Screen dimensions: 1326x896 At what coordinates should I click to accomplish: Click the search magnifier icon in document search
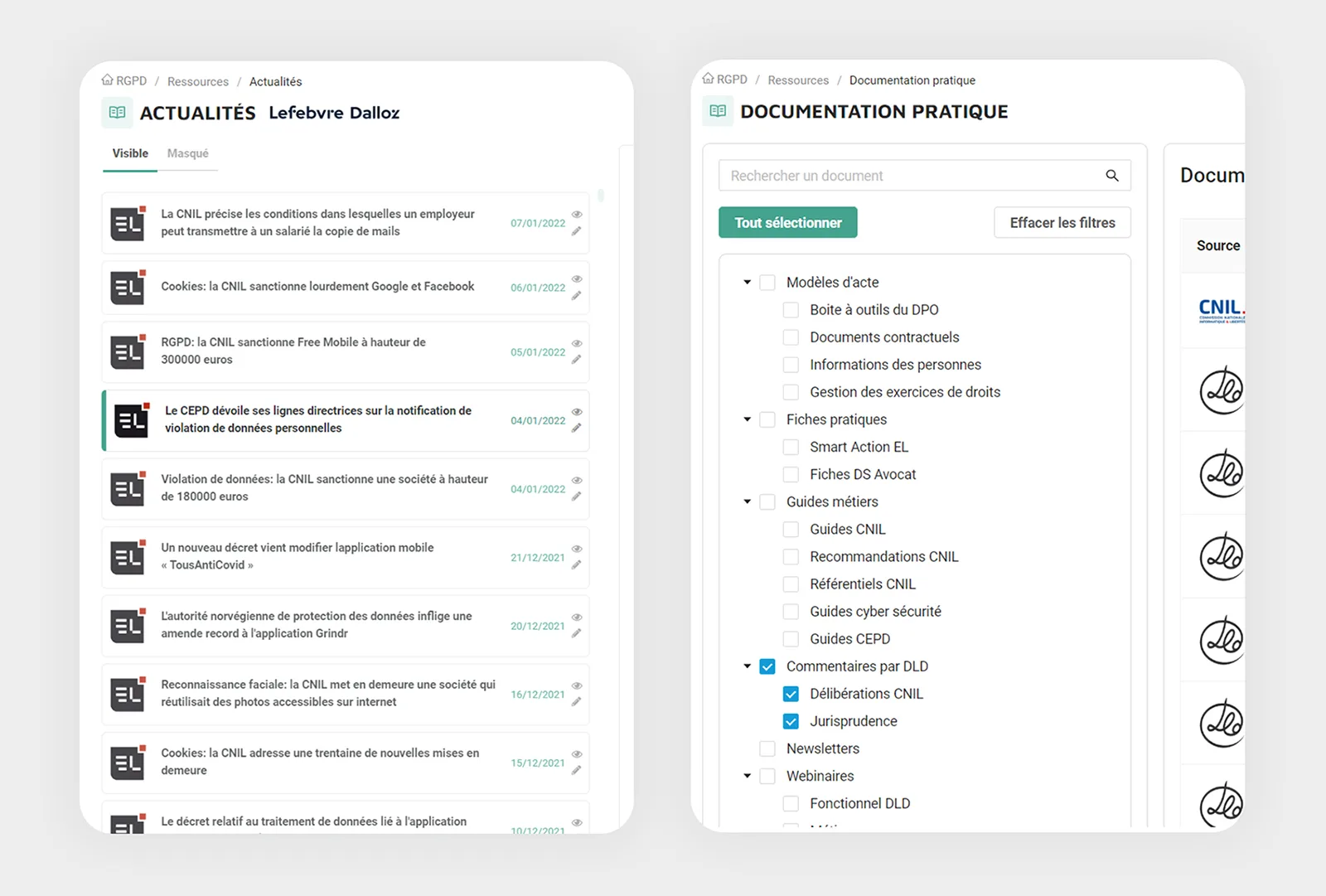1112,176
